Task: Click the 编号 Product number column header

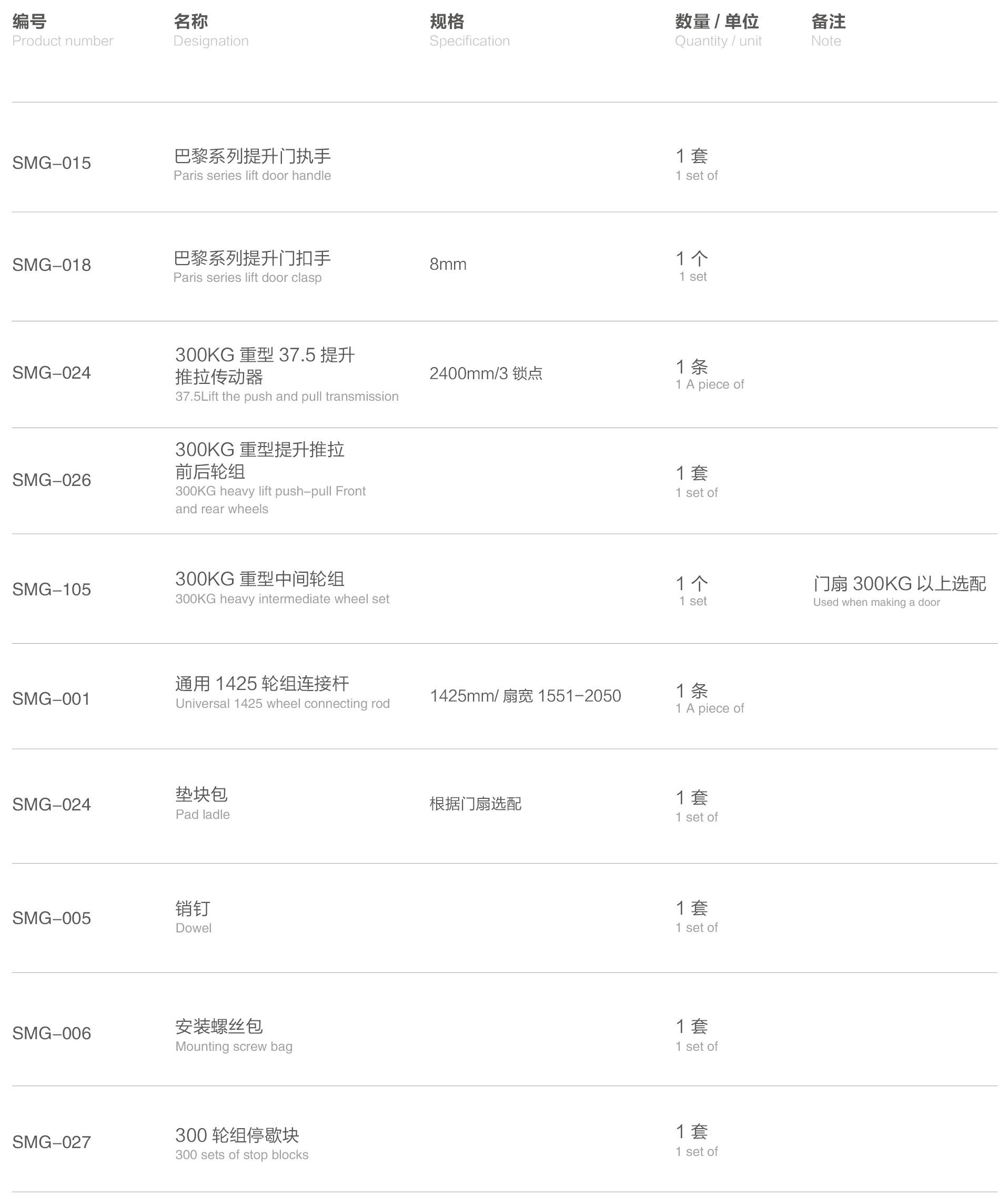Action: [x=62, y=31]
